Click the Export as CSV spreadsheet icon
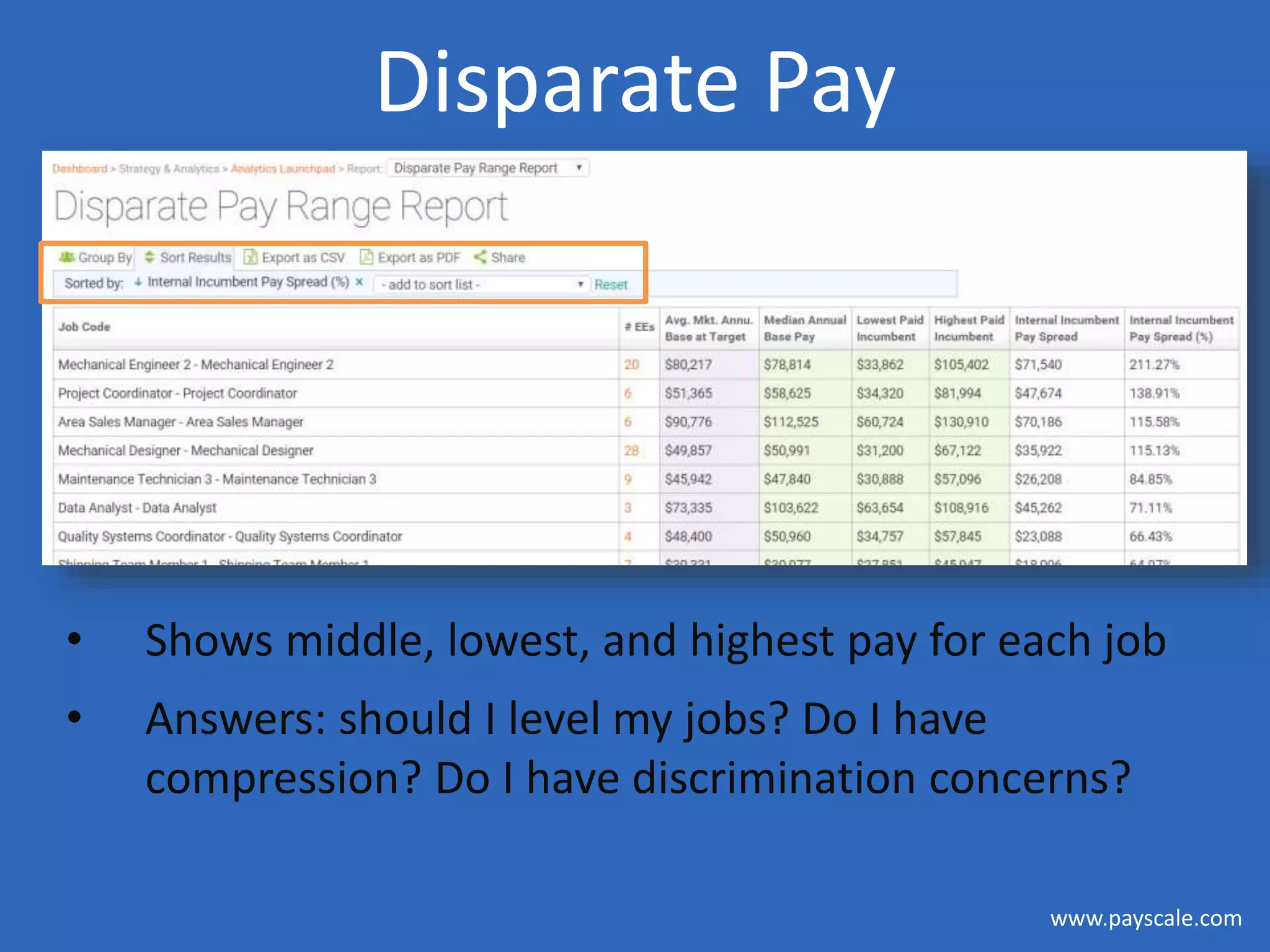This screenshot has width=1270, height=952. 250,257
